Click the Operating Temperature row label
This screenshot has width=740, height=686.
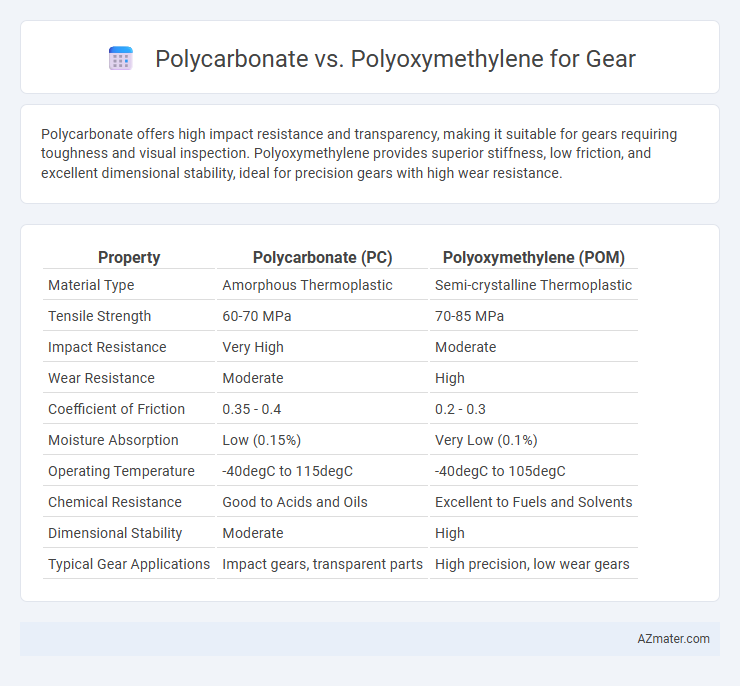point(121,471)
